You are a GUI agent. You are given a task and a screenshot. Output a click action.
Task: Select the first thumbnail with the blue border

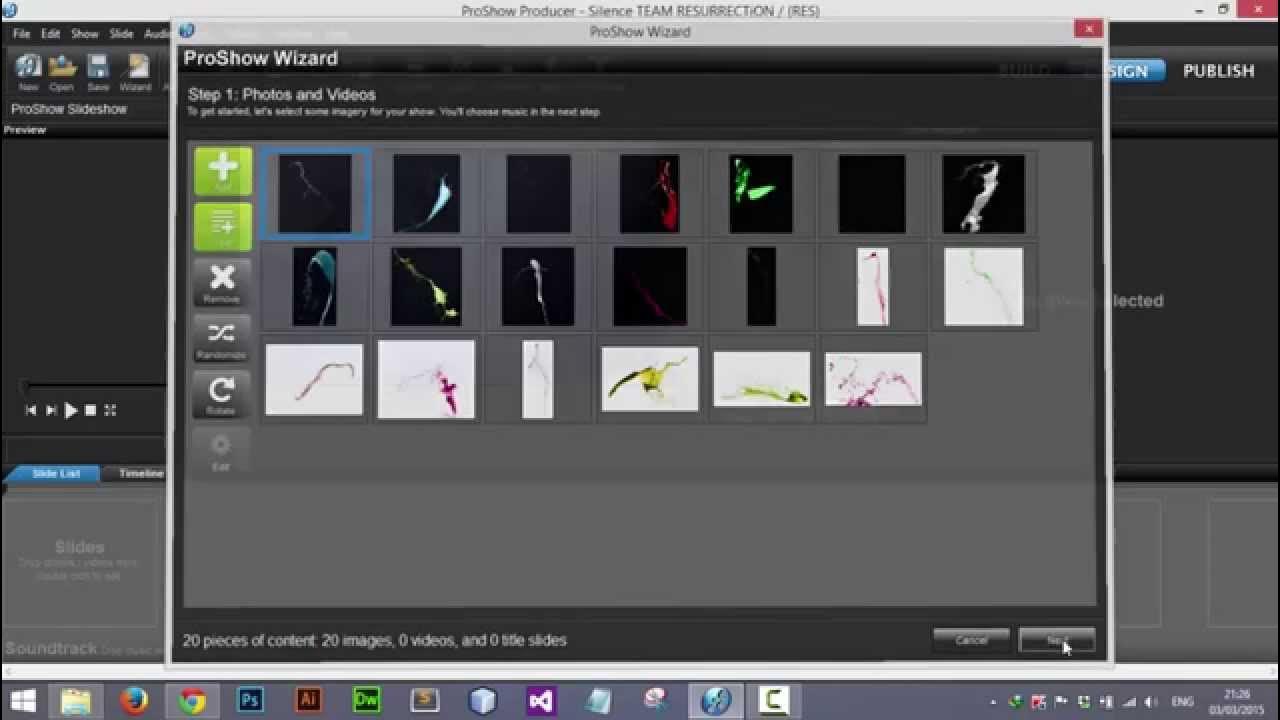click(315, 193)
